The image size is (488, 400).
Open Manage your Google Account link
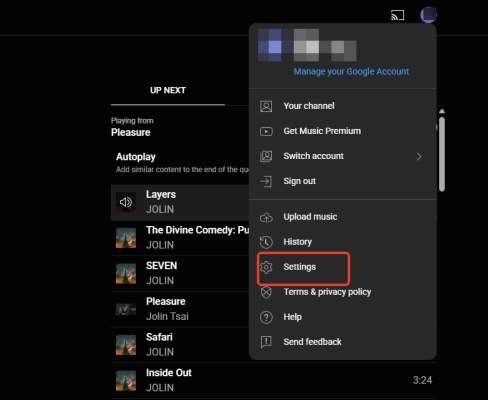coord(351,71)
